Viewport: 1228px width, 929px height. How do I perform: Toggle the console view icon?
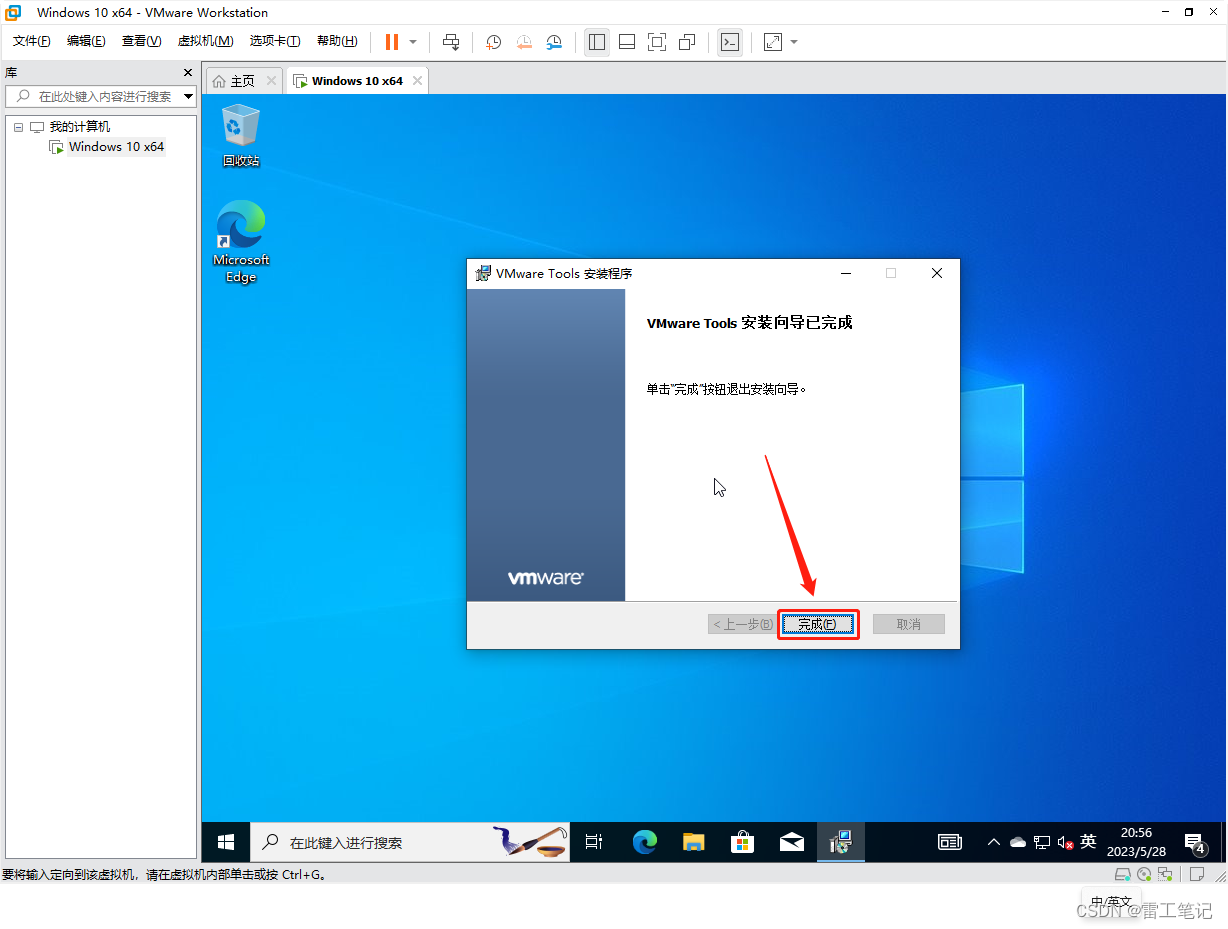[730, 42]
